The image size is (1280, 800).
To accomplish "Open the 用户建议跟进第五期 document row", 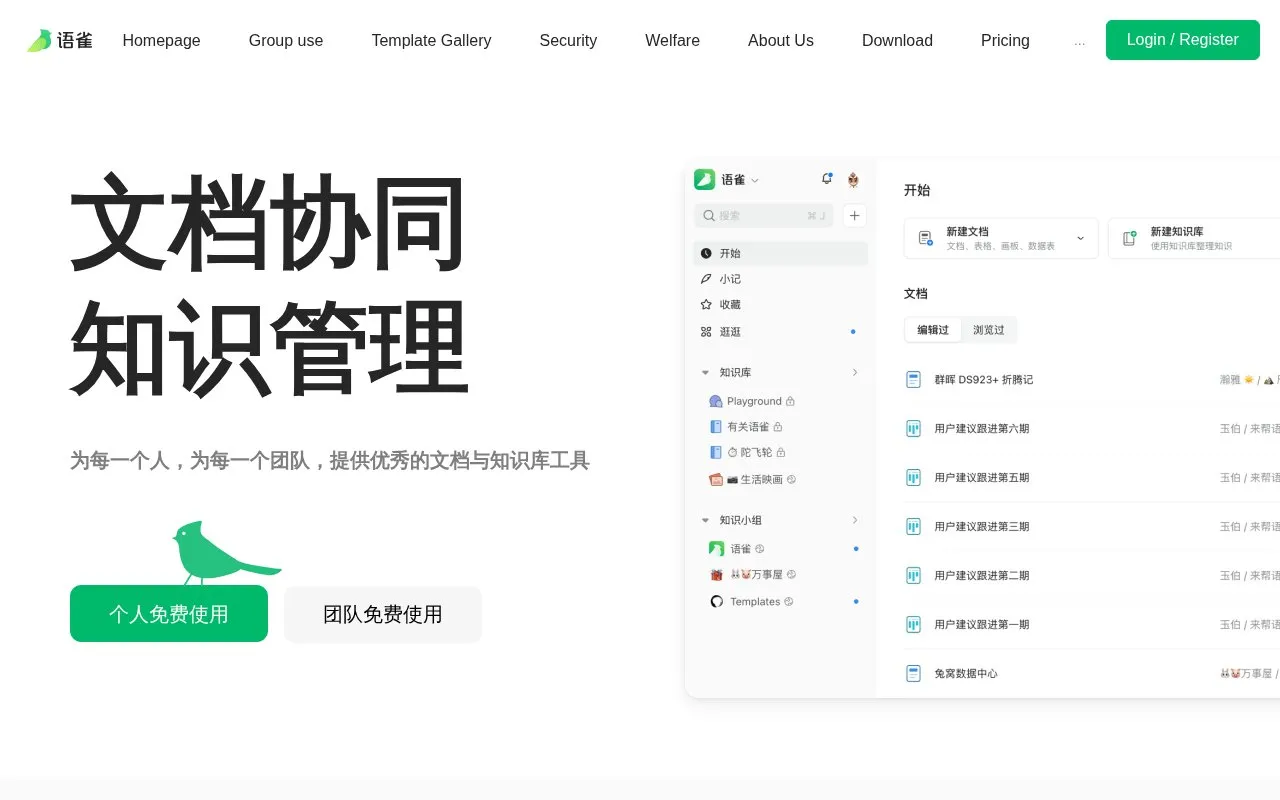I will (1092, 478).
